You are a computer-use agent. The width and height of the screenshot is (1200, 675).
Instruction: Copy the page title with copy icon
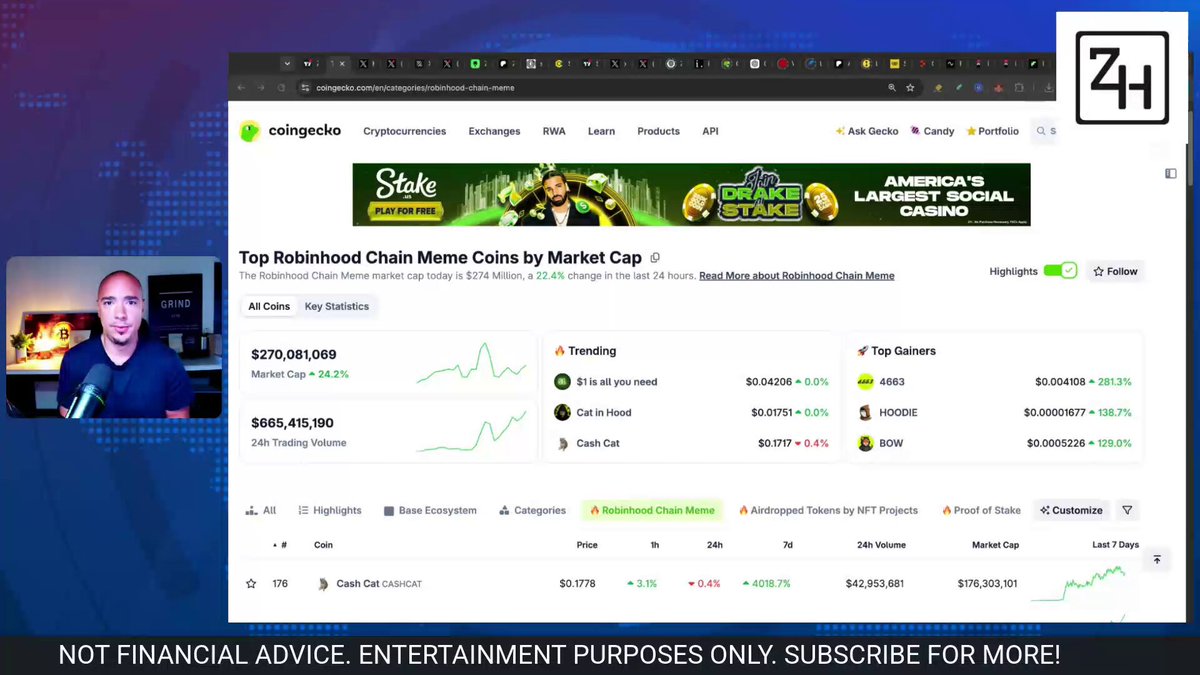click(x=655, y=257)
